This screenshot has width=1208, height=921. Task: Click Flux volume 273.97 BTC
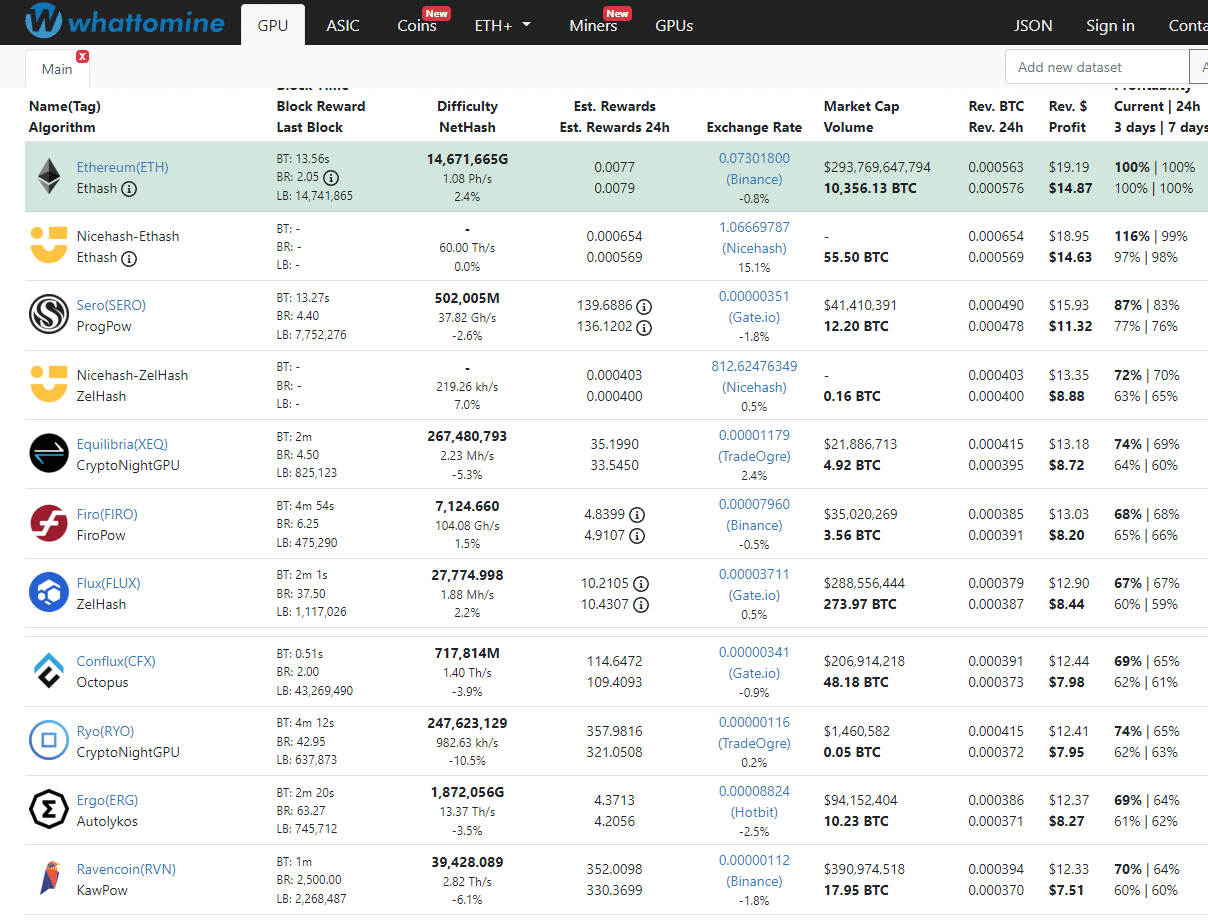pyautogui.click(x=861, y=604)
